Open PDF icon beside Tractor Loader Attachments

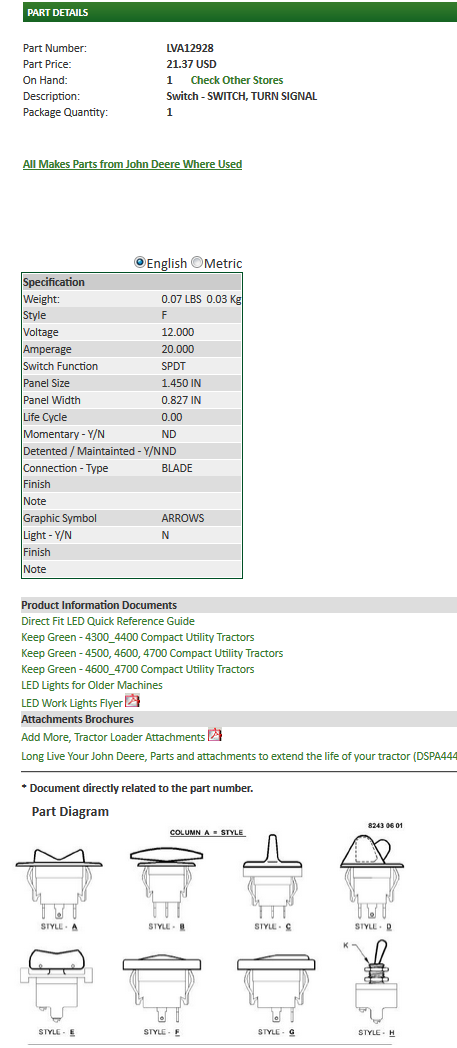point(214,735)
